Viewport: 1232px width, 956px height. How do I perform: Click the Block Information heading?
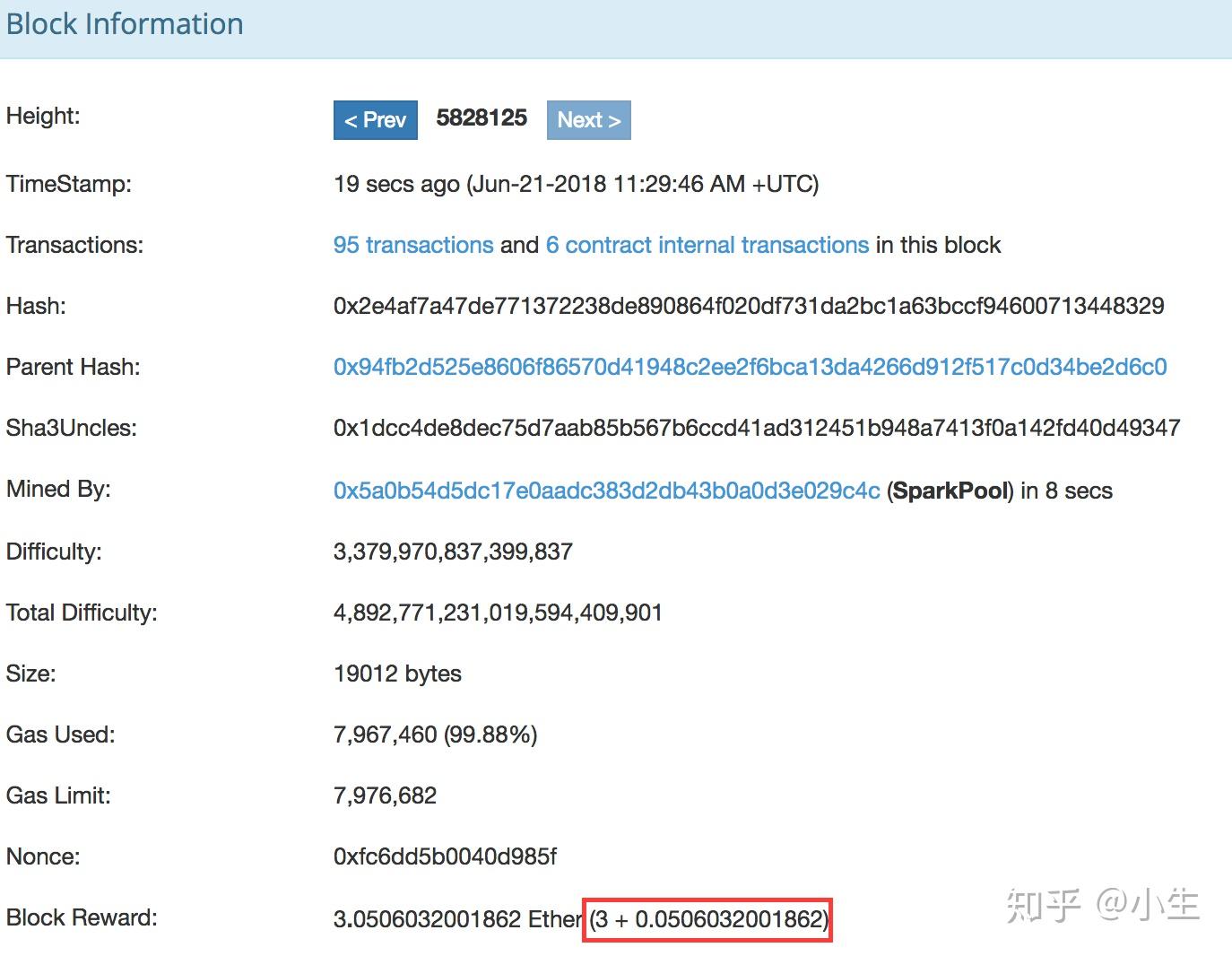pos(125,24)
